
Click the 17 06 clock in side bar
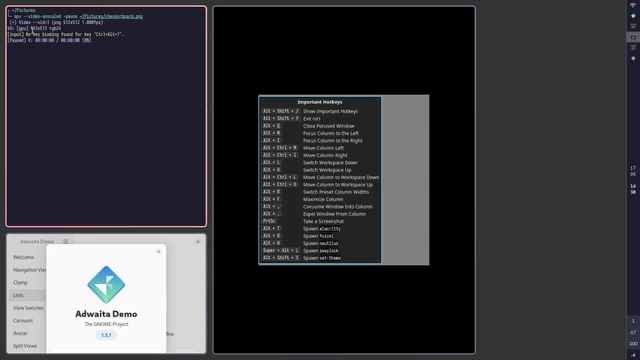click(x=633, y=171)
